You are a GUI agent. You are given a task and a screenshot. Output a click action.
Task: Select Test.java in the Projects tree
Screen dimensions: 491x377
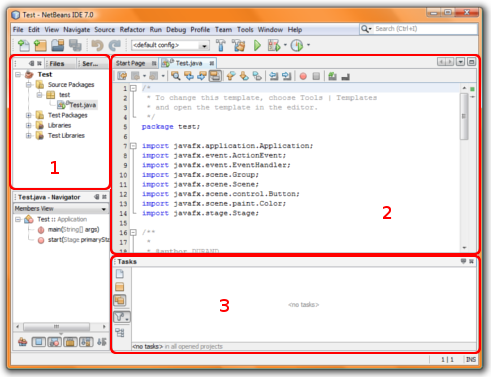point(82,105)
